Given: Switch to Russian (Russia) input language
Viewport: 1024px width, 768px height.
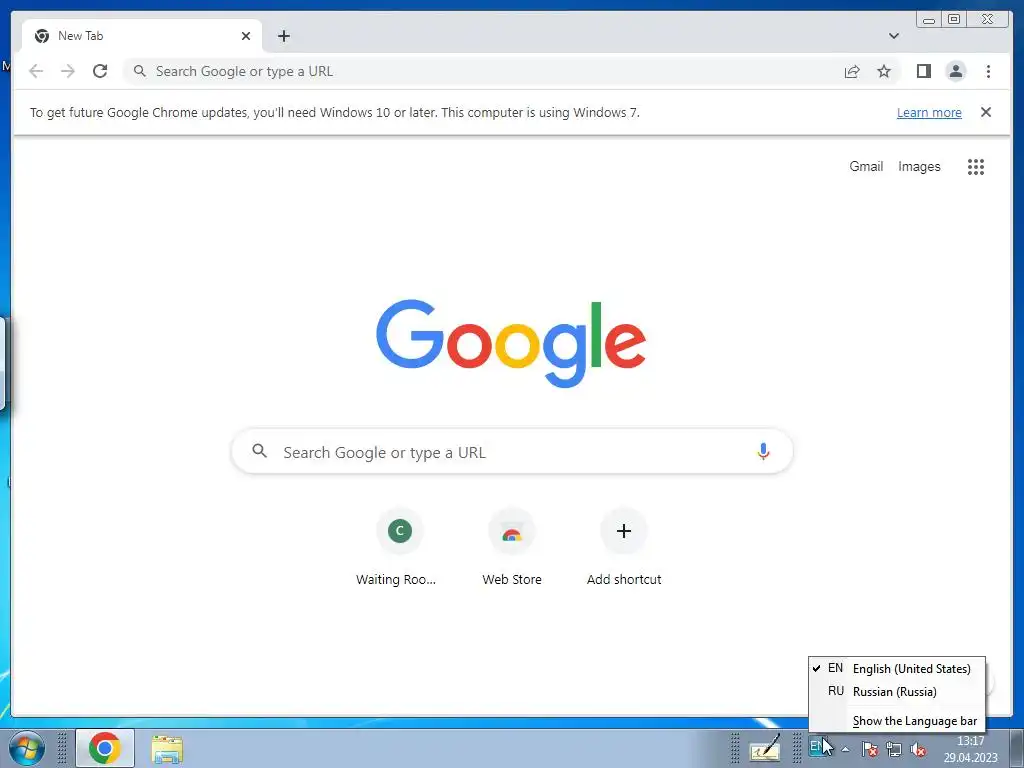Looking at the screenshot, I should (897, 692).
